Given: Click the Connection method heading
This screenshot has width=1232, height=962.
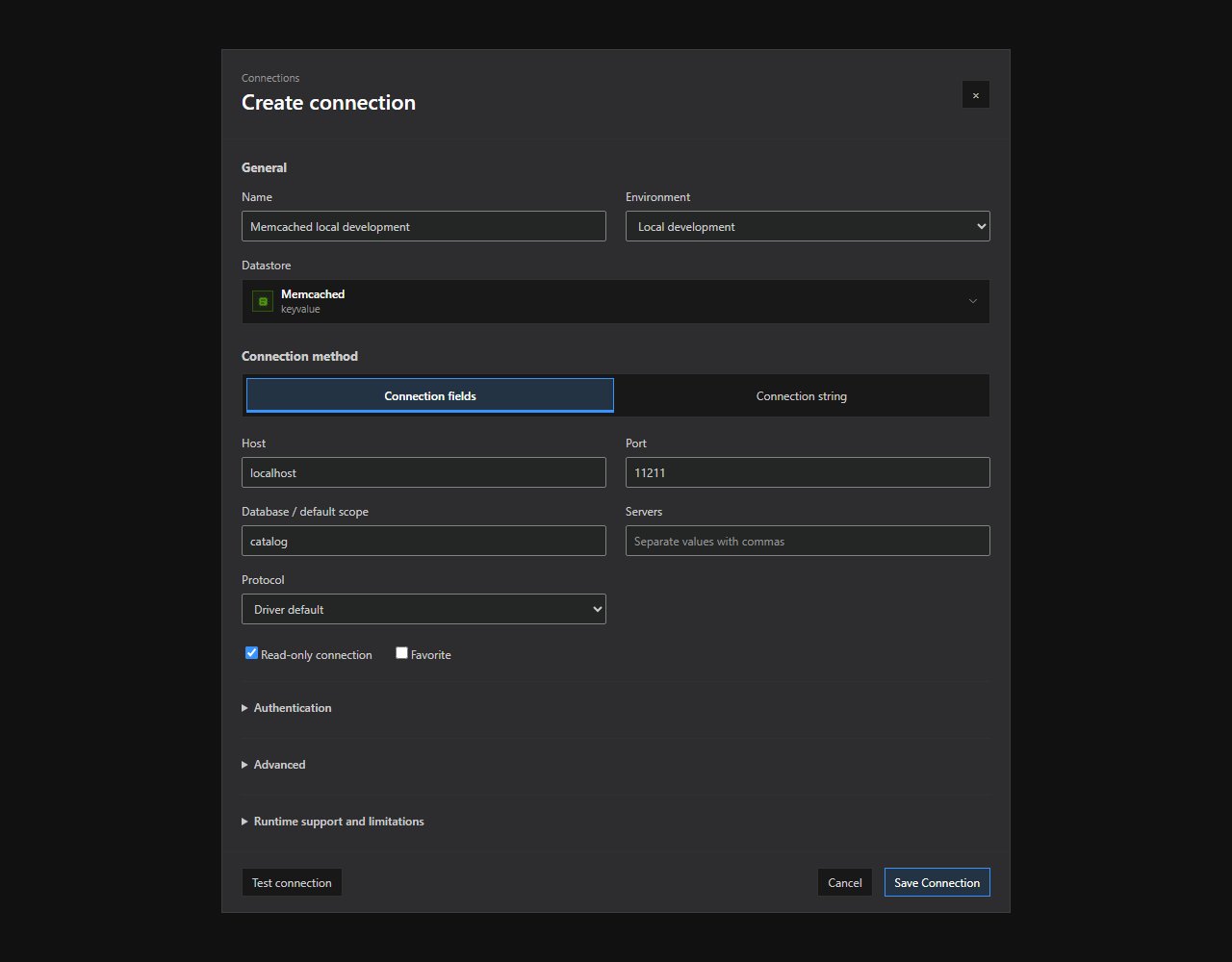Looking at the screenshot, I should click(x=299, y=356).
